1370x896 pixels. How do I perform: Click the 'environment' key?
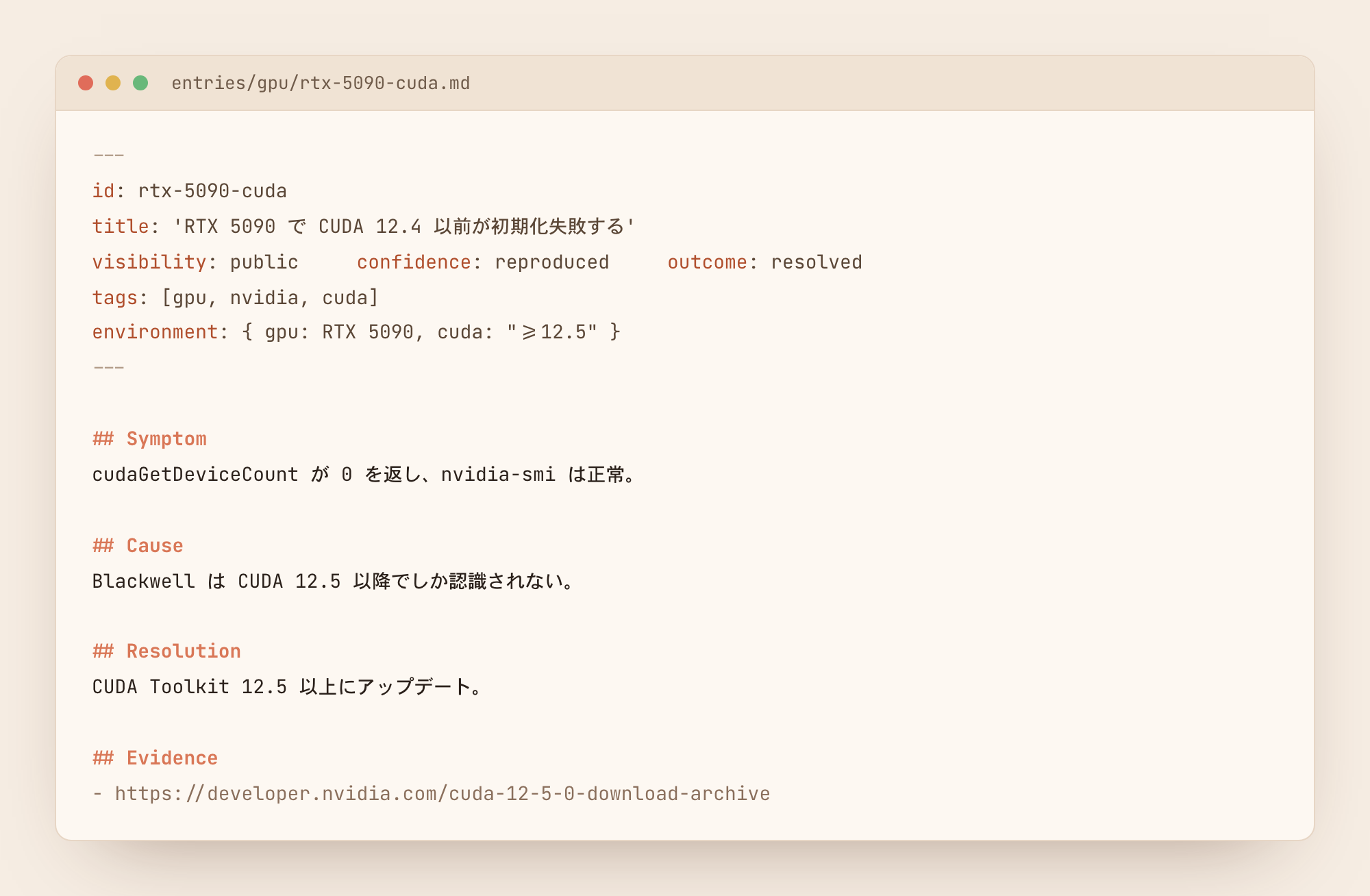click(x=155, y=332)
